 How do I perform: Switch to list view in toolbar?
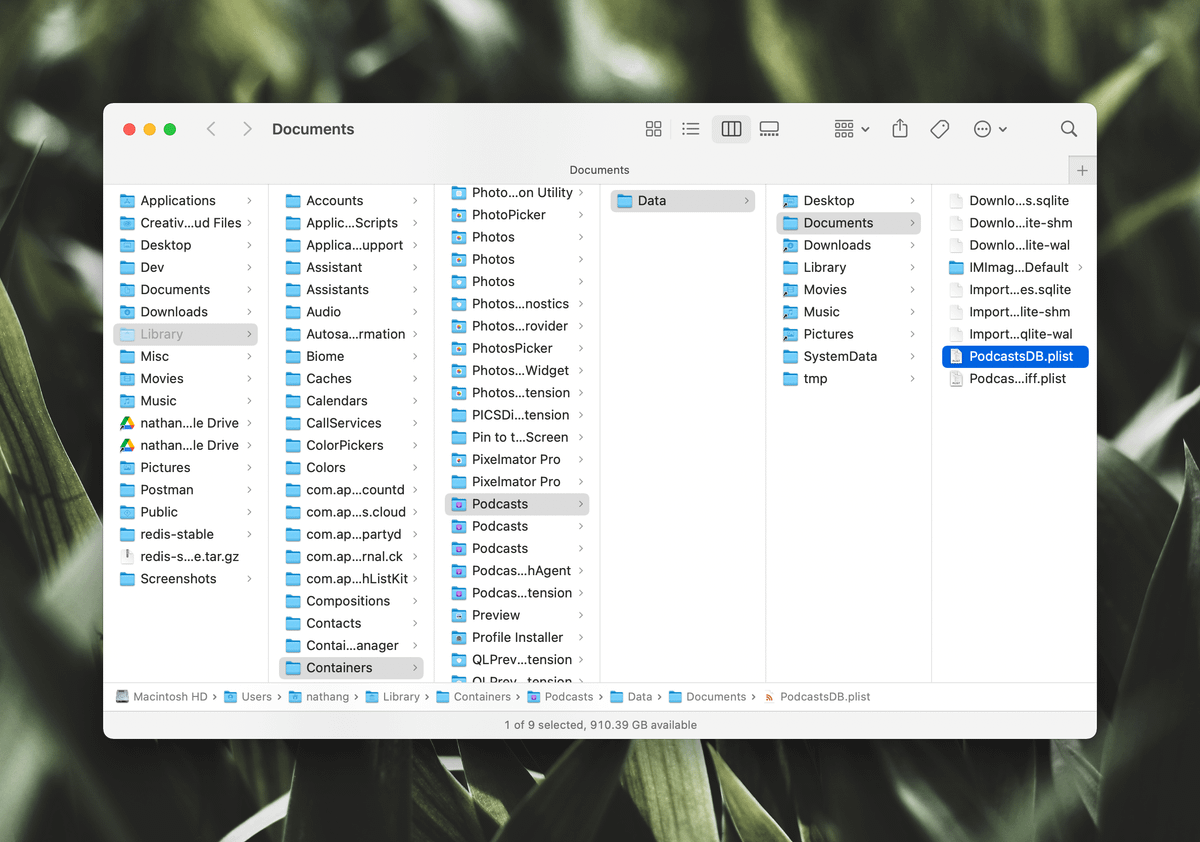pyautogui.click(x=690, y=129)
